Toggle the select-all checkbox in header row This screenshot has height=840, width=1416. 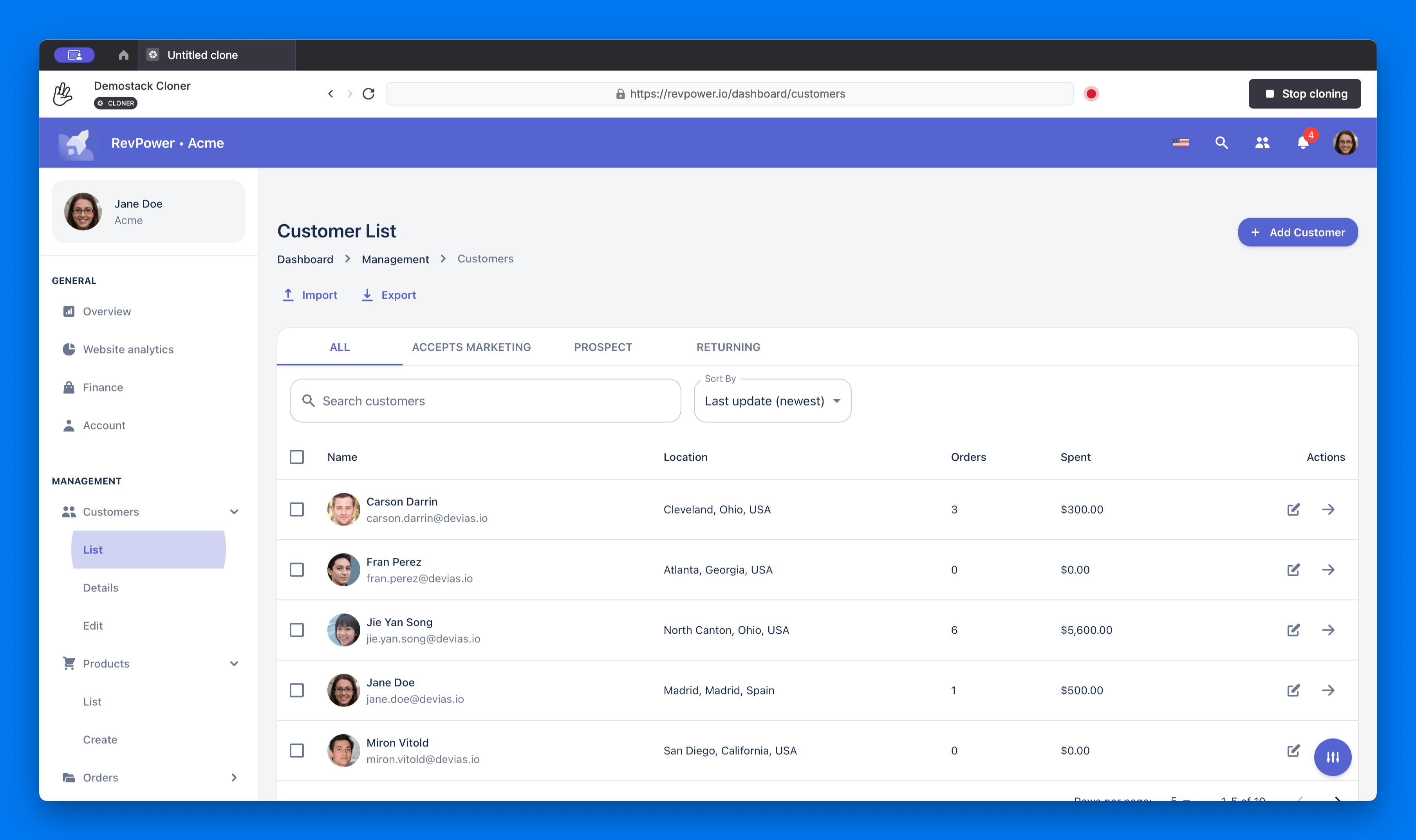pos(297,457)
